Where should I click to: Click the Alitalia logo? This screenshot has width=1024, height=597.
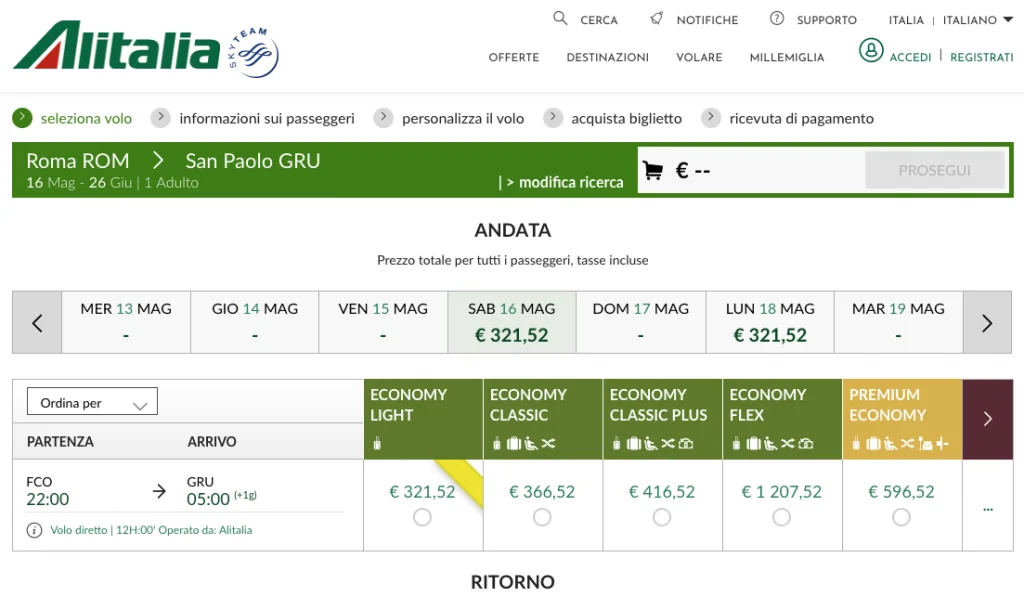[x=145, y=48]
